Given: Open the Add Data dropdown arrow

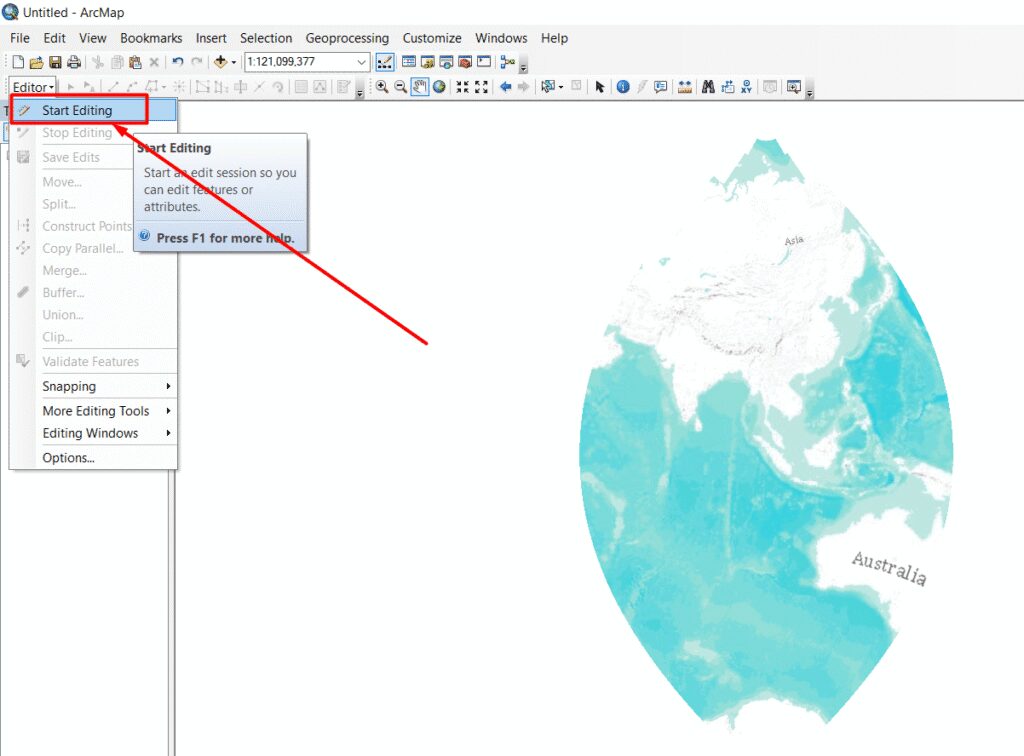Looking at the screenshot, I should point(234,62).
